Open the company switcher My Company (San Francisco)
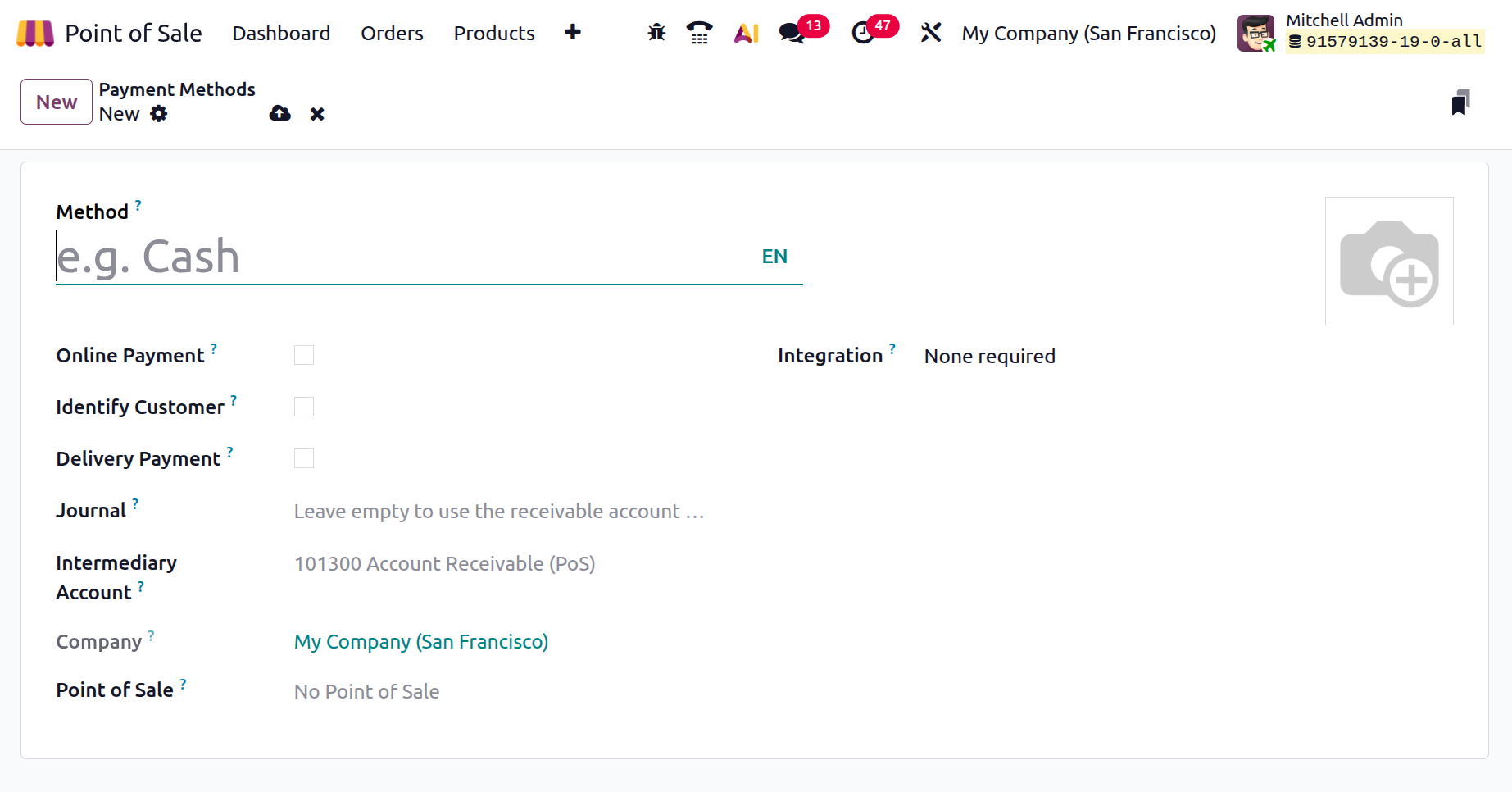Image resolution: width=1512 pixels, height=792 pixels. click(1088, 34)
